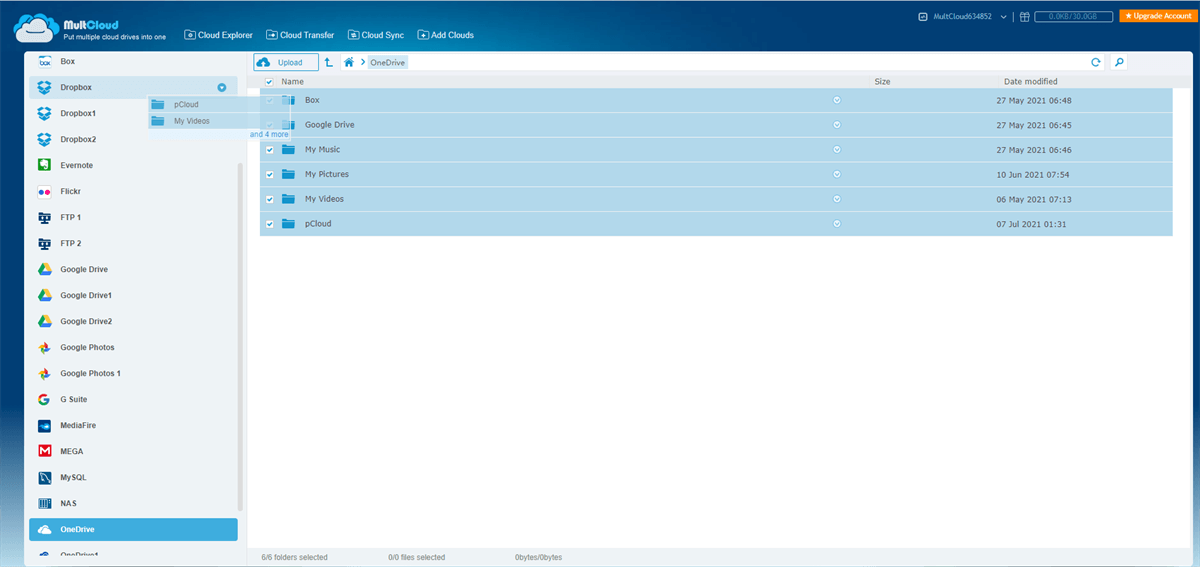1200x567 pixels.
Task: Select OneDrive breadcrumb
Action: tap(388, 62)
